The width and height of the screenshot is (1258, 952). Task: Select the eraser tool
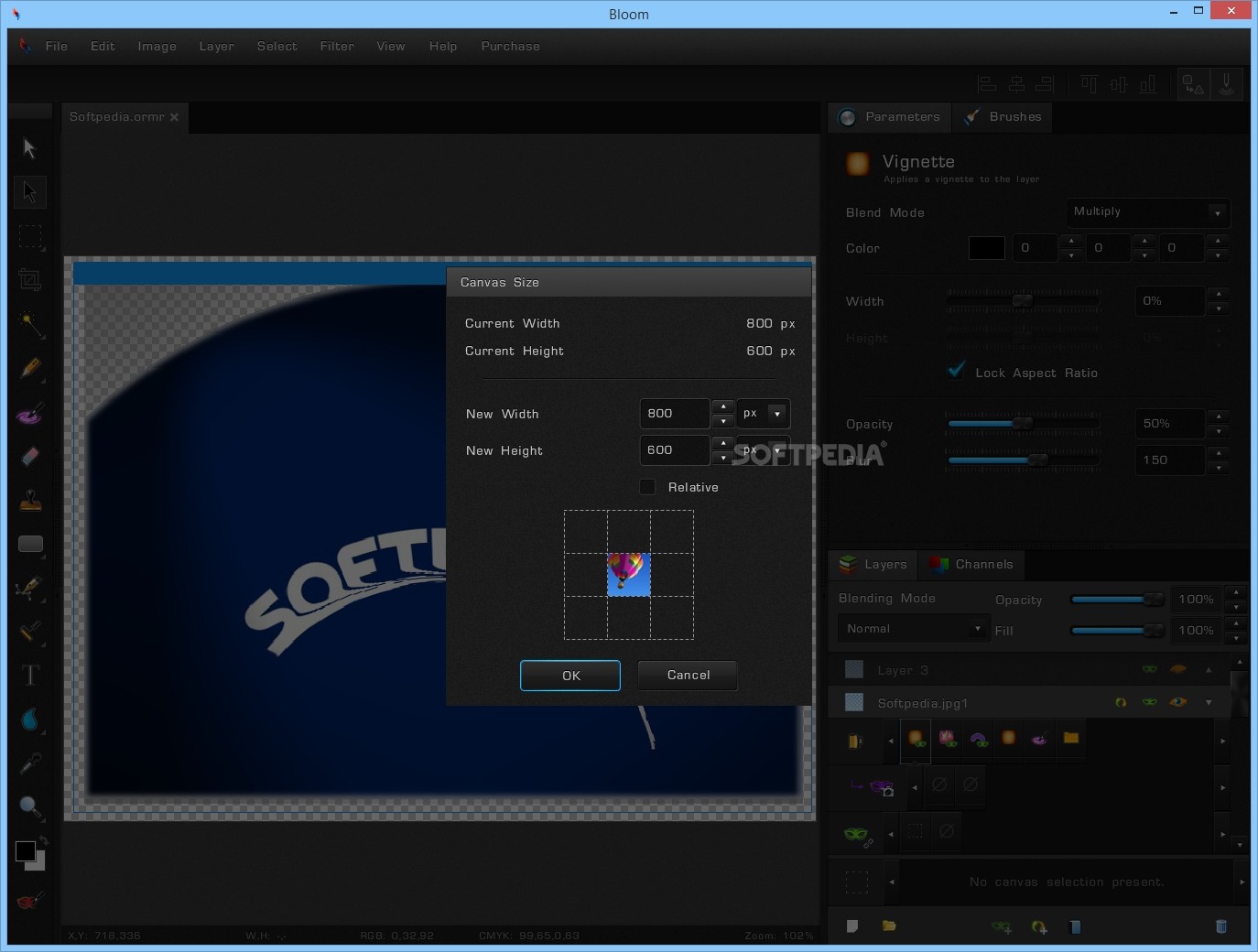tap(30, 456)
